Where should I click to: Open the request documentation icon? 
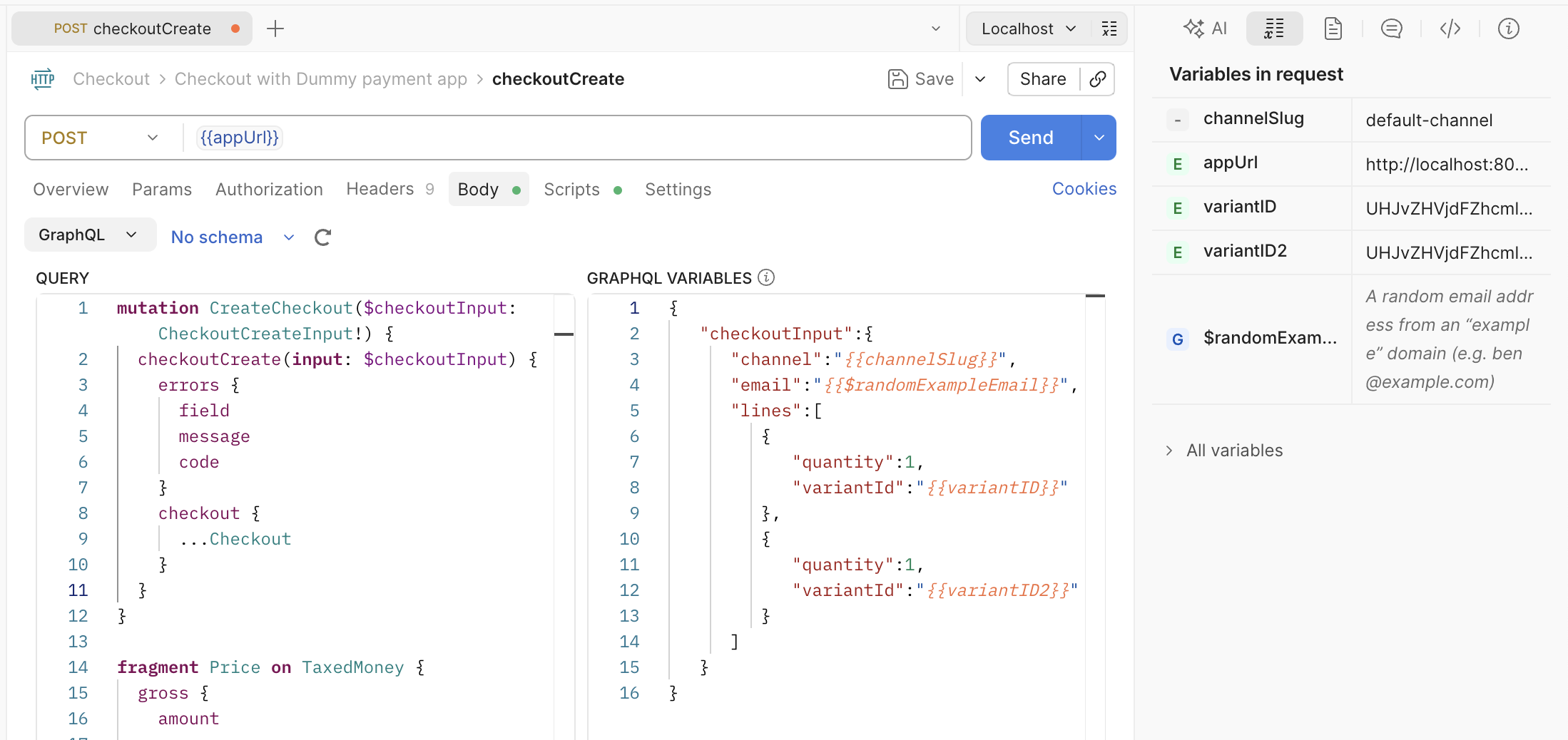1333,29
